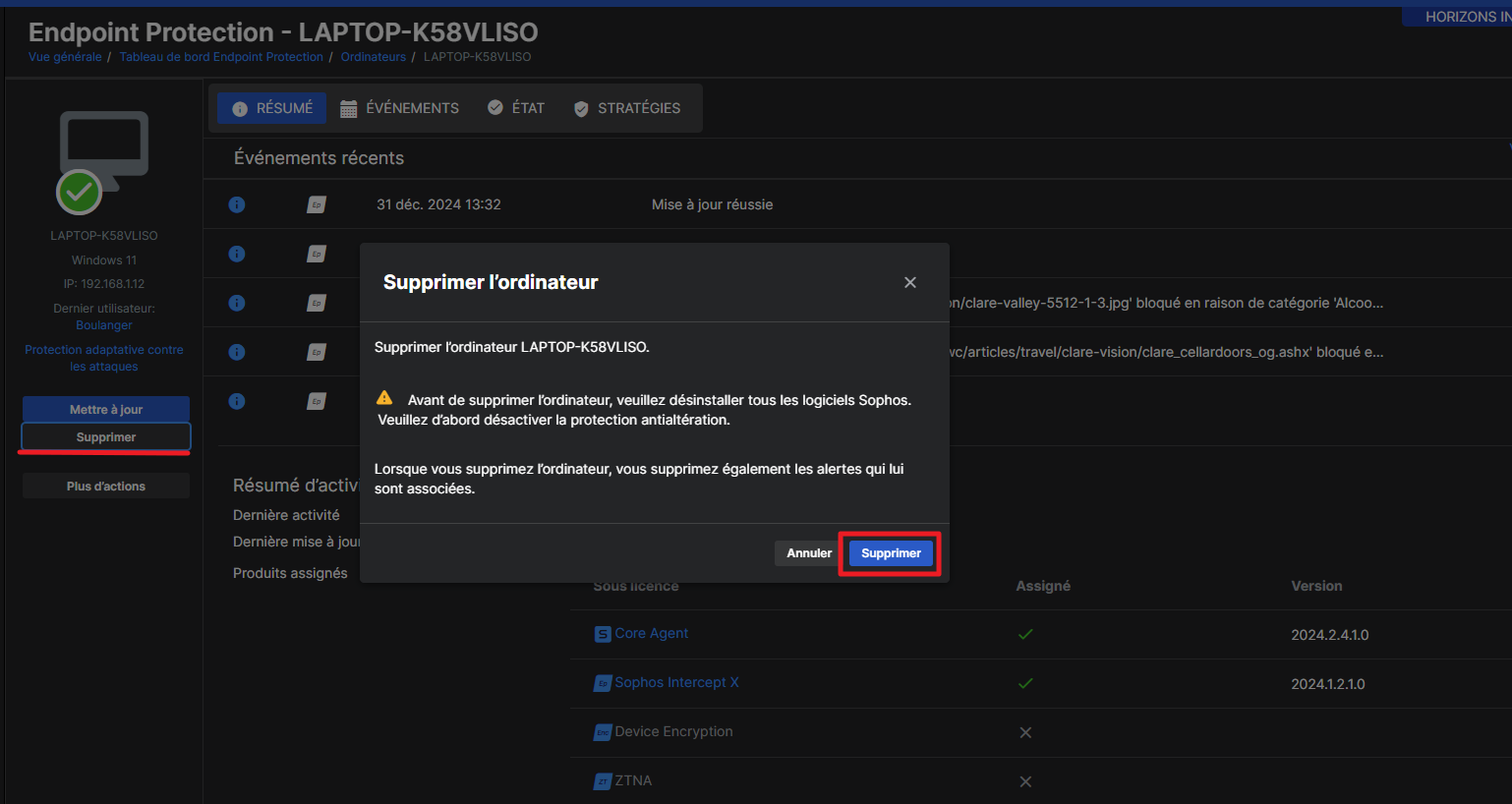Click the Mise à jour réussie event text

tap(712, 204)
